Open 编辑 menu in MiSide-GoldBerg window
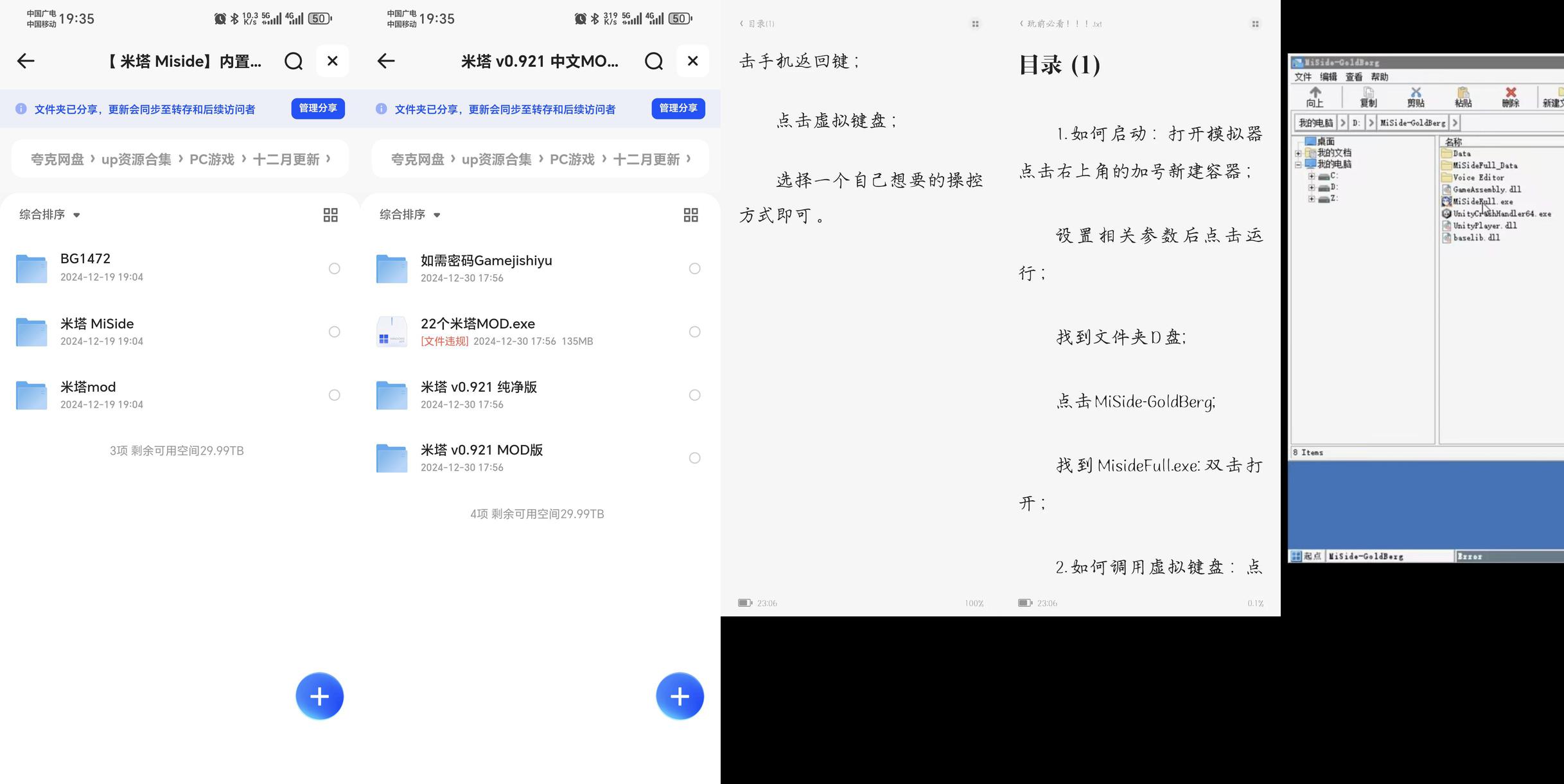The height and width of the screenshot is (784, 1564). pos(1328,77)
